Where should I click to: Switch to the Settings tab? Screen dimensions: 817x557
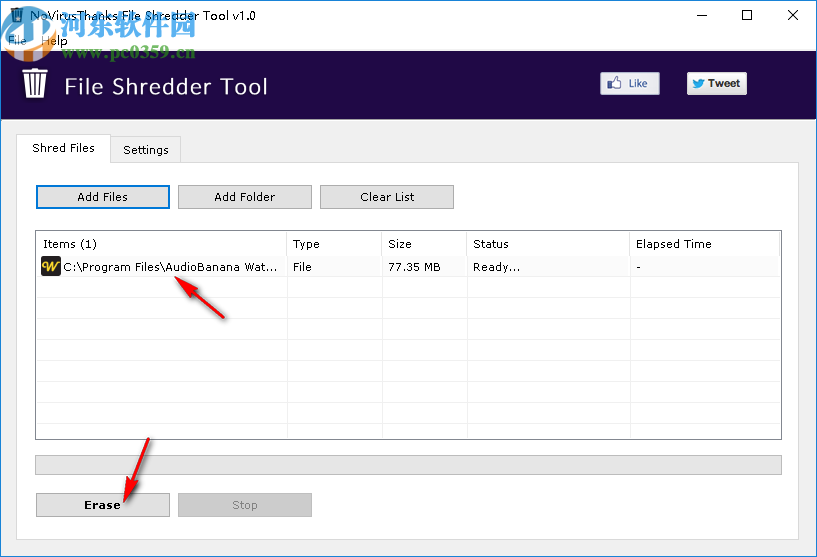[146, 150]
